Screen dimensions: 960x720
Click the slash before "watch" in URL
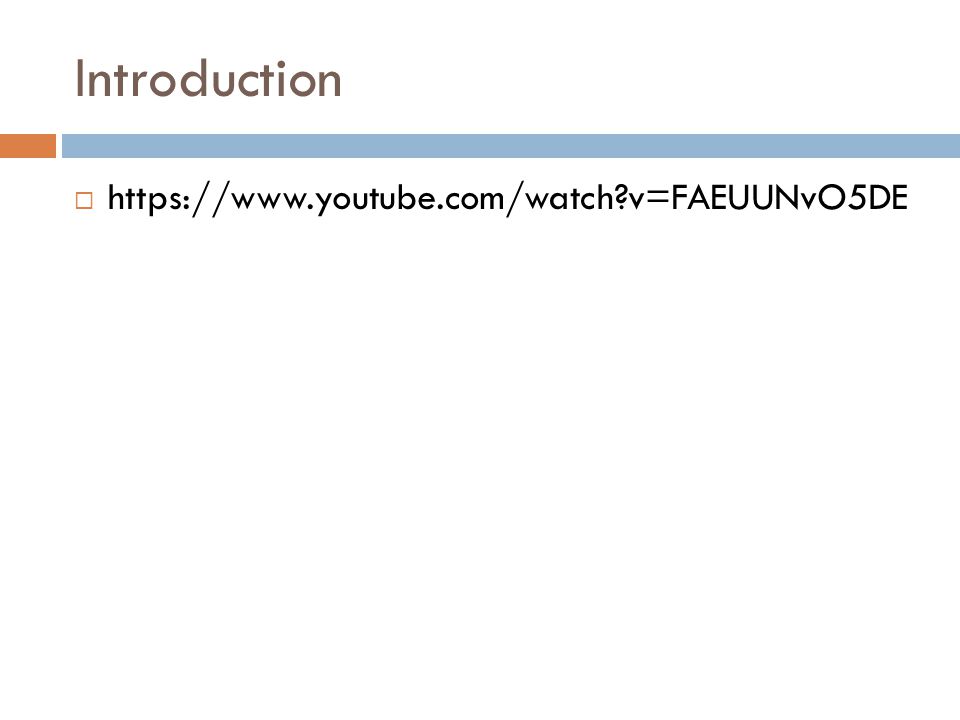pyautogui.click(x=514, y=199)
